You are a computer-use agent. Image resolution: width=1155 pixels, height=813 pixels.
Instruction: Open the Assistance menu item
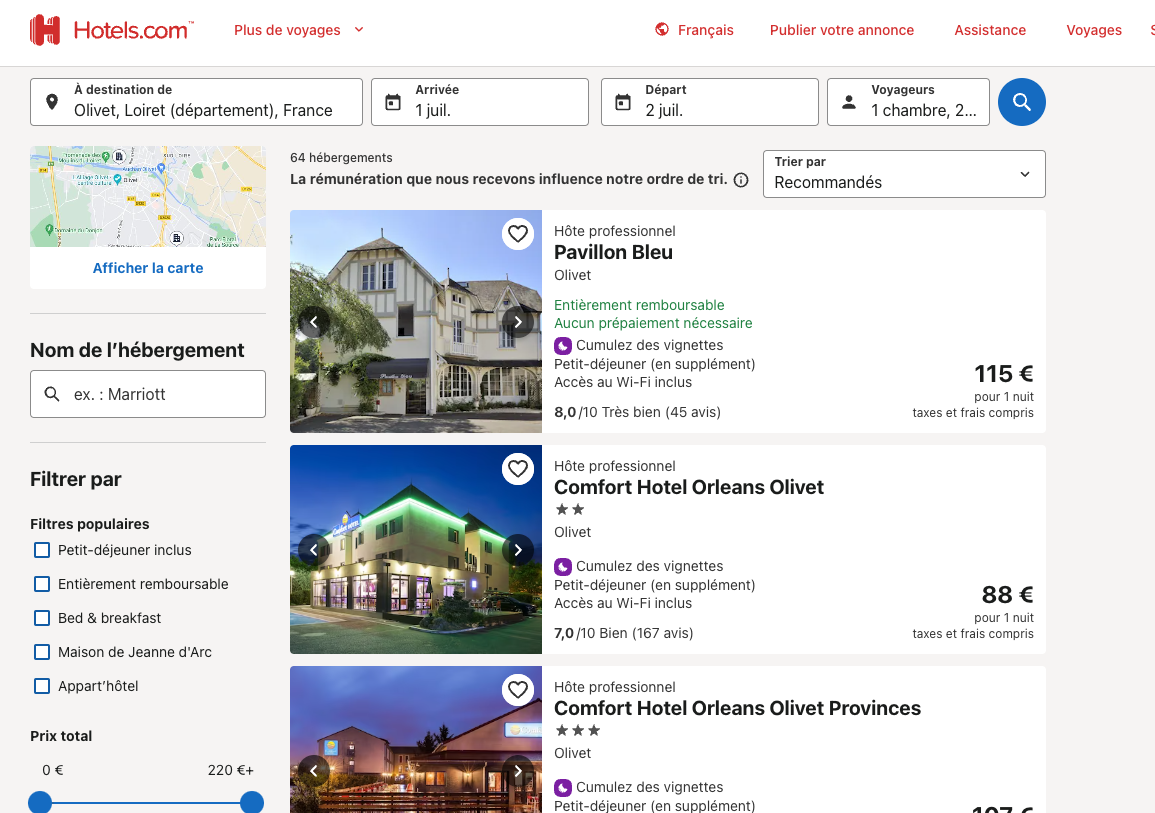point(990,30)
